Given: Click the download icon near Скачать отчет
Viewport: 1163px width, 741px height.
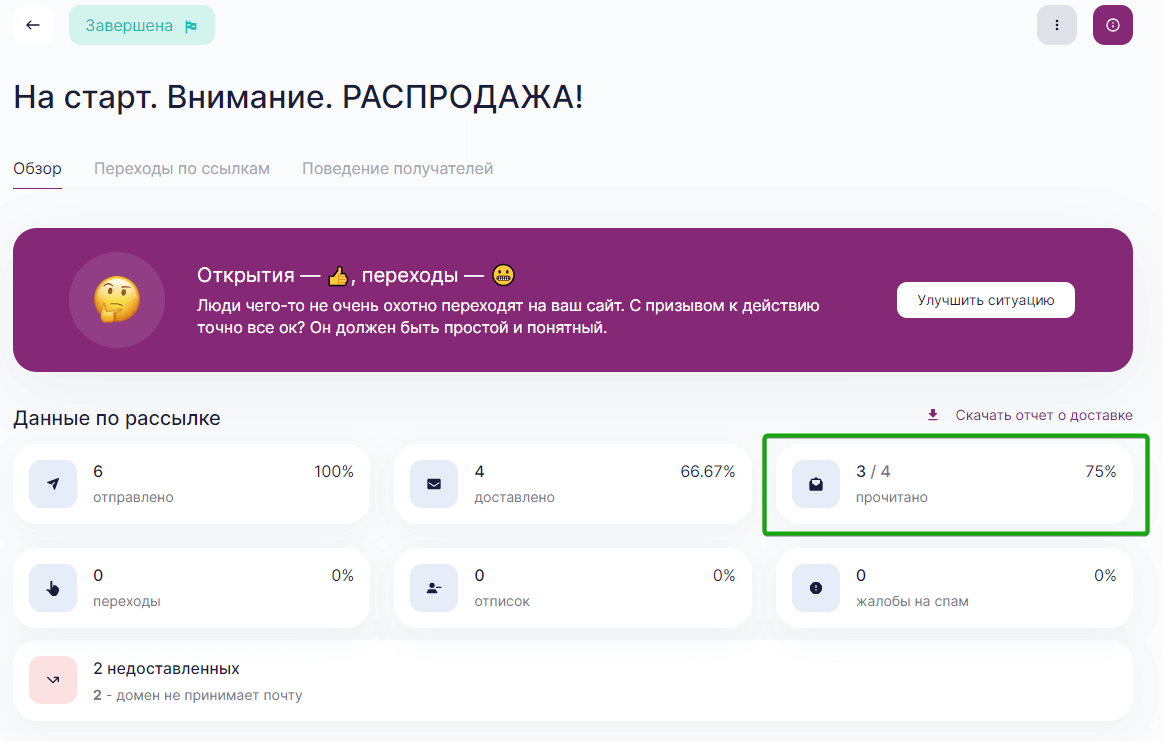Looking at the screenshot, I should coord(932,414).
